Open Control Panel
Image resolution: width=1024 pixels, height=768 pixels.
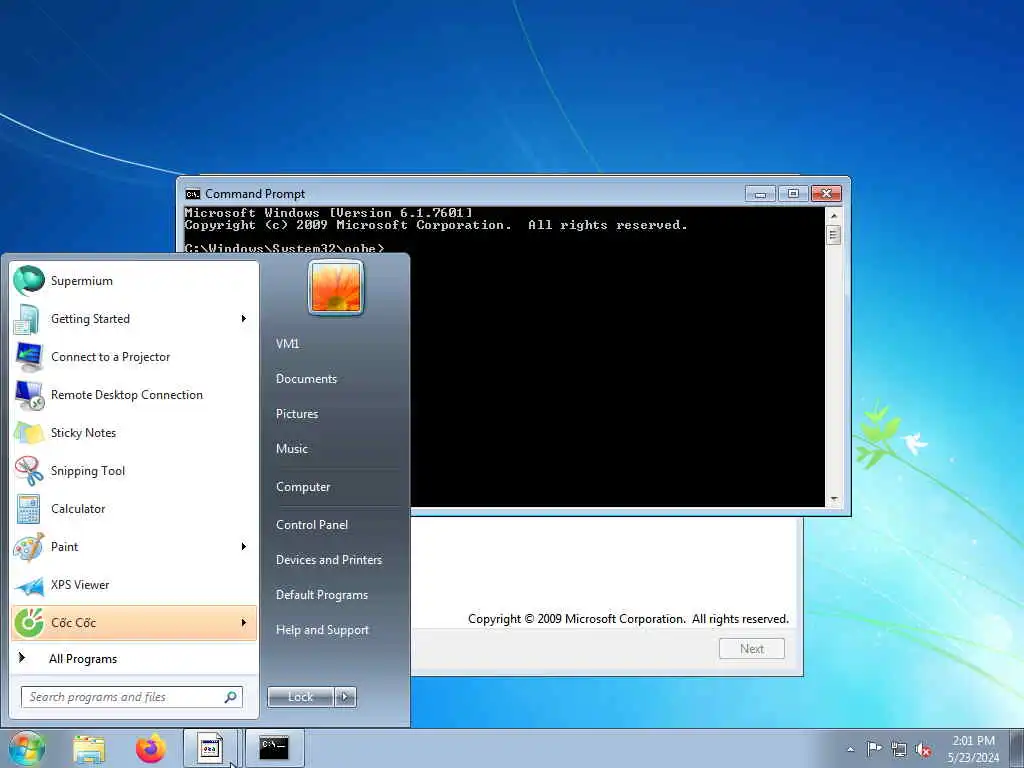(312, 524)
